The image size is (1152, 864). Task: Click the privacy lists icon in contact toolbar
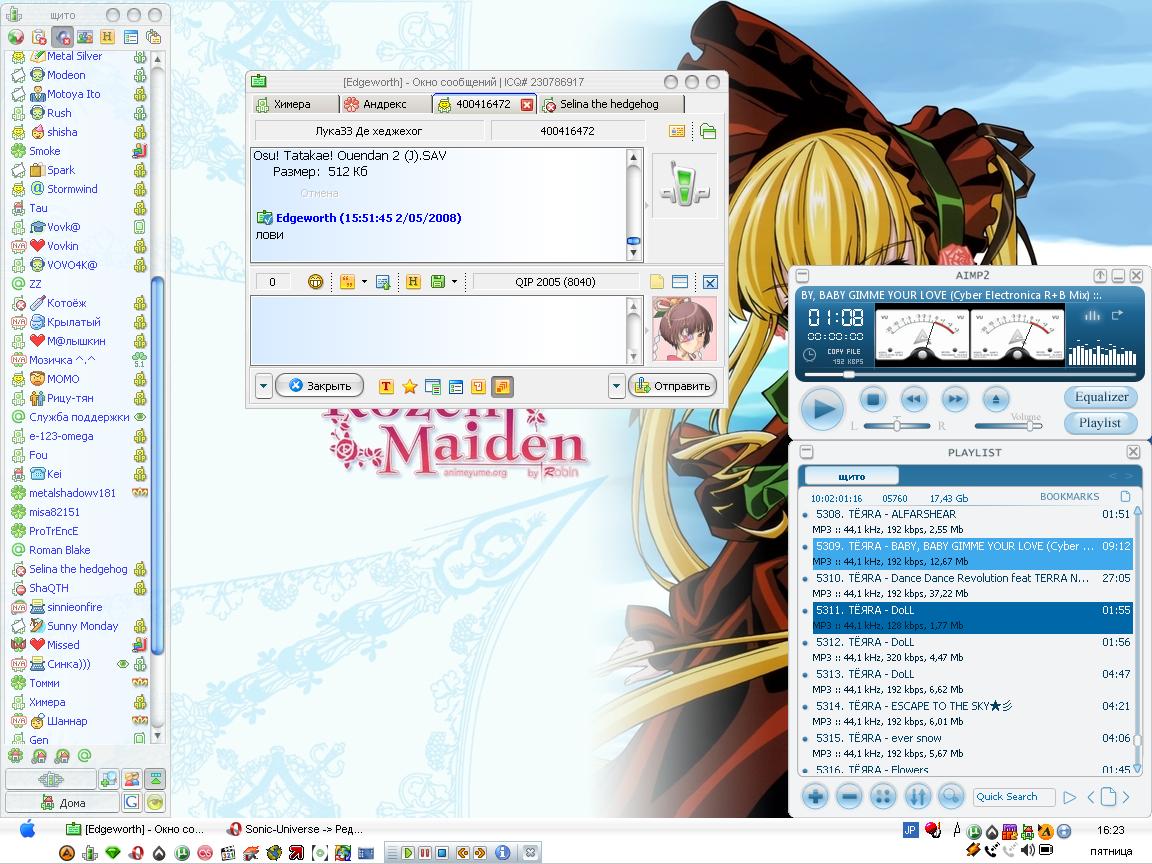(154, 37)
